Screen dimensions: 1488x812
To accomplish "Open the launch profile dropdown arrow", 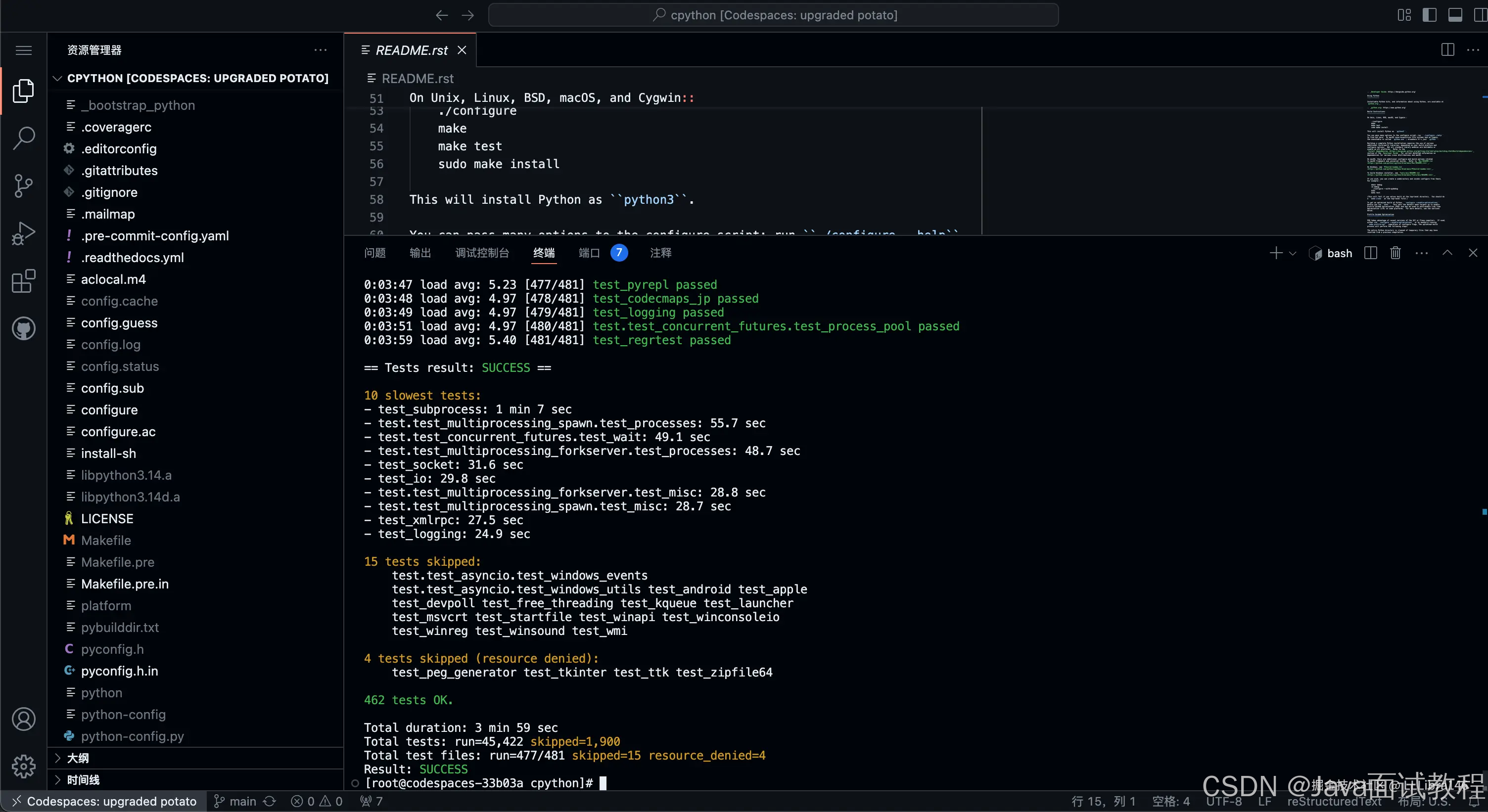I will coord(1293,254).
